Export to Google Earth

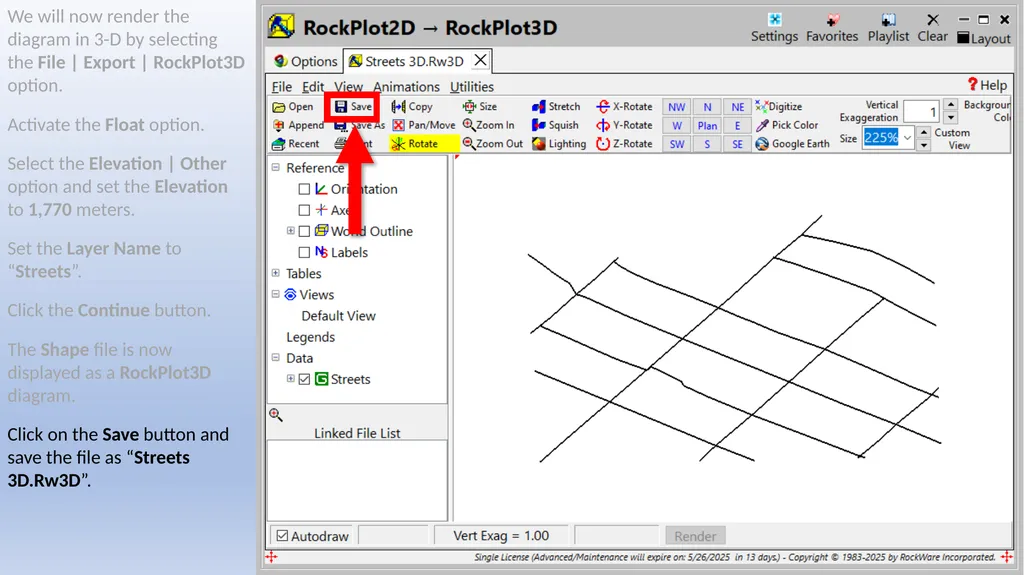(x=792, y=144)
